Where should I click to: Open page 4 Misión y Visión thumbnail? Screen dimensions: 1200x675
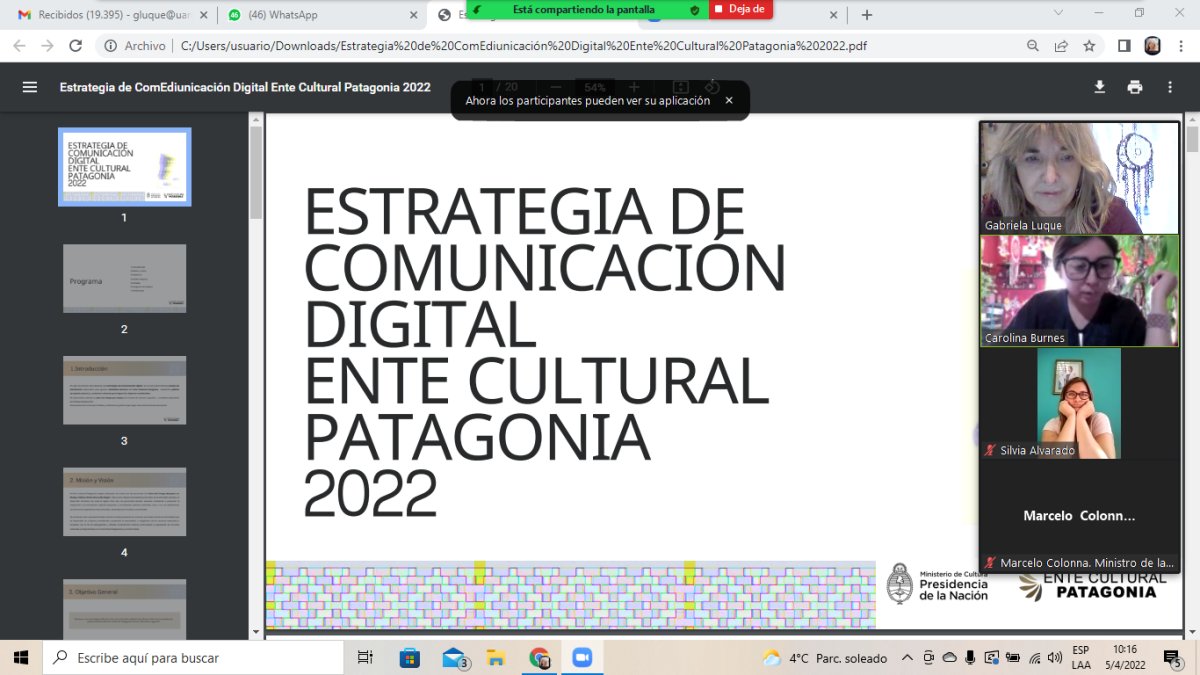tap(124, 501)
